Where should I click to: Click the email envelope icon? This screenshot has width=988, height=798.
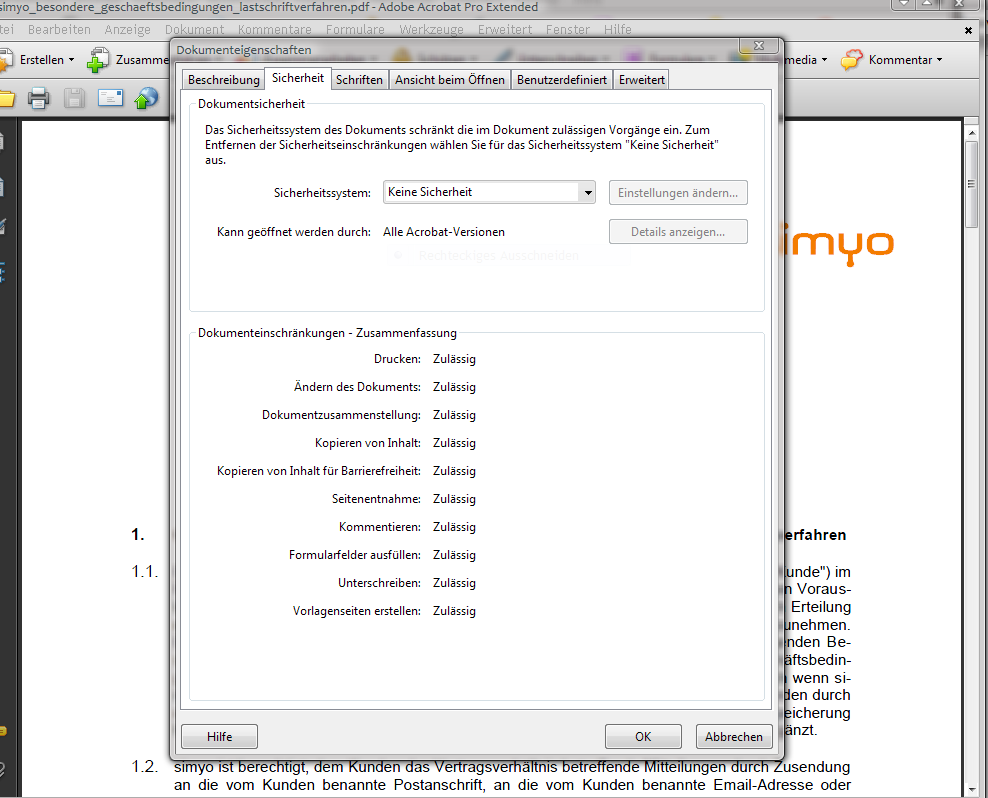(x=110, y=98)
